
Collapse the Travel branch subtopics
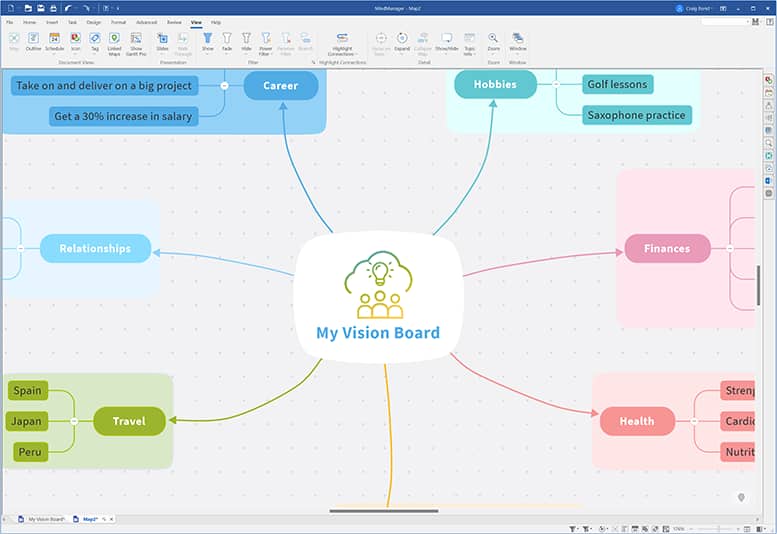74,421
